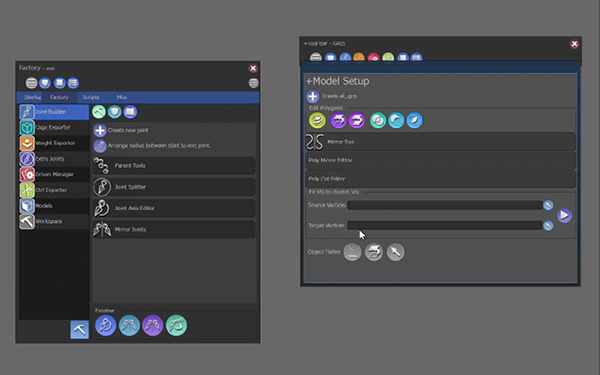The height and width of the screenshot is (375, 600).
Task: Click the purple play button for Fit Vts
Action: [x=564, y=215]
